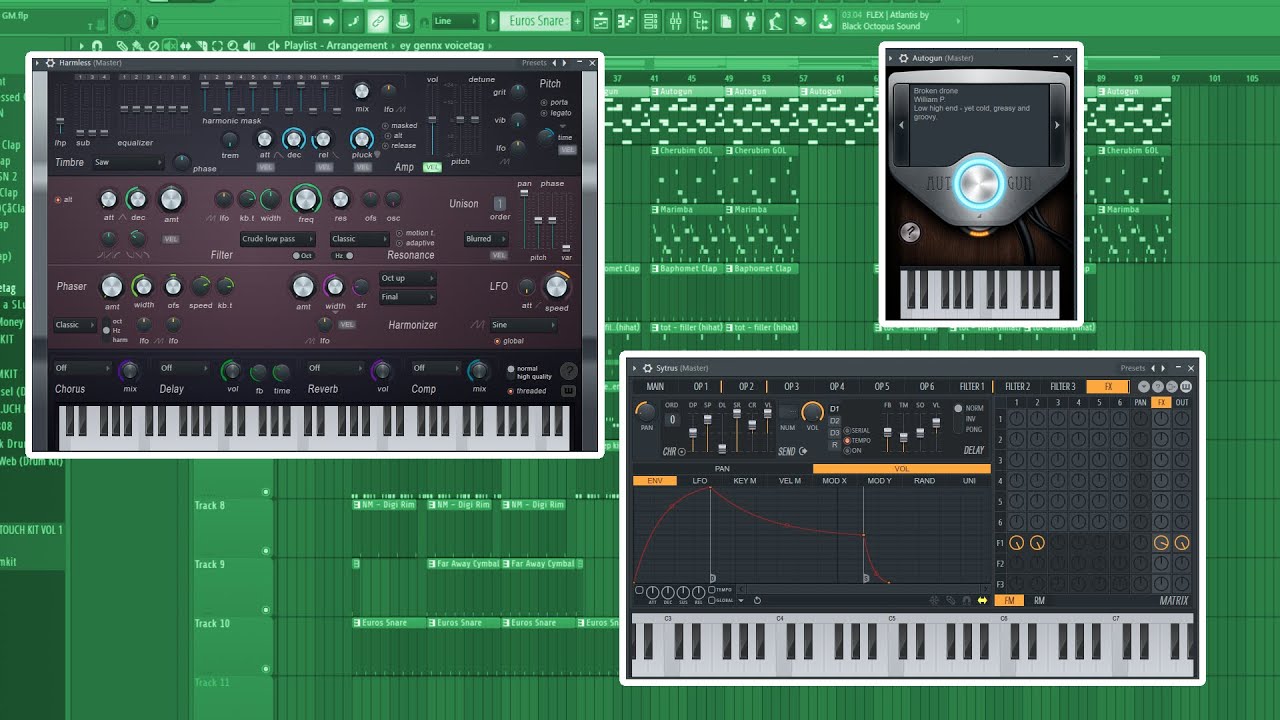Open the Blurred unison dropdown
The image size is (1280, 720).
pyautogui.click(x=486, y=239)
